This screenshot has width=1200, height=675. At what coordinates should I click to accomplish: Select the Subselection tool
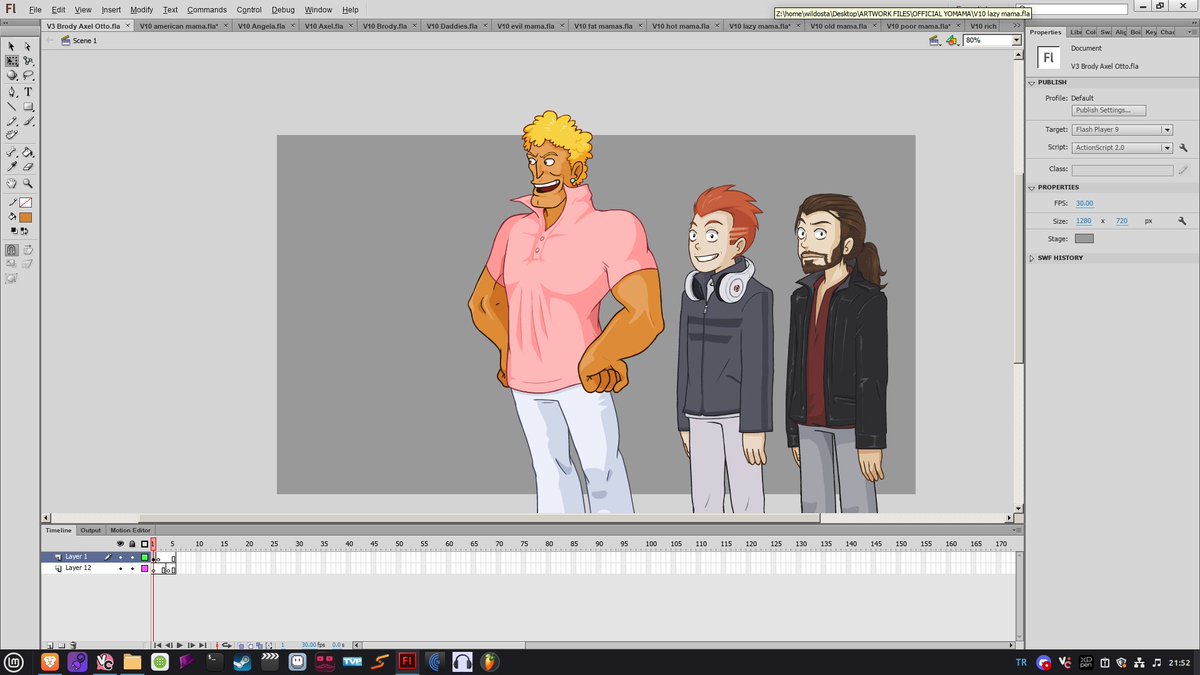28,46
